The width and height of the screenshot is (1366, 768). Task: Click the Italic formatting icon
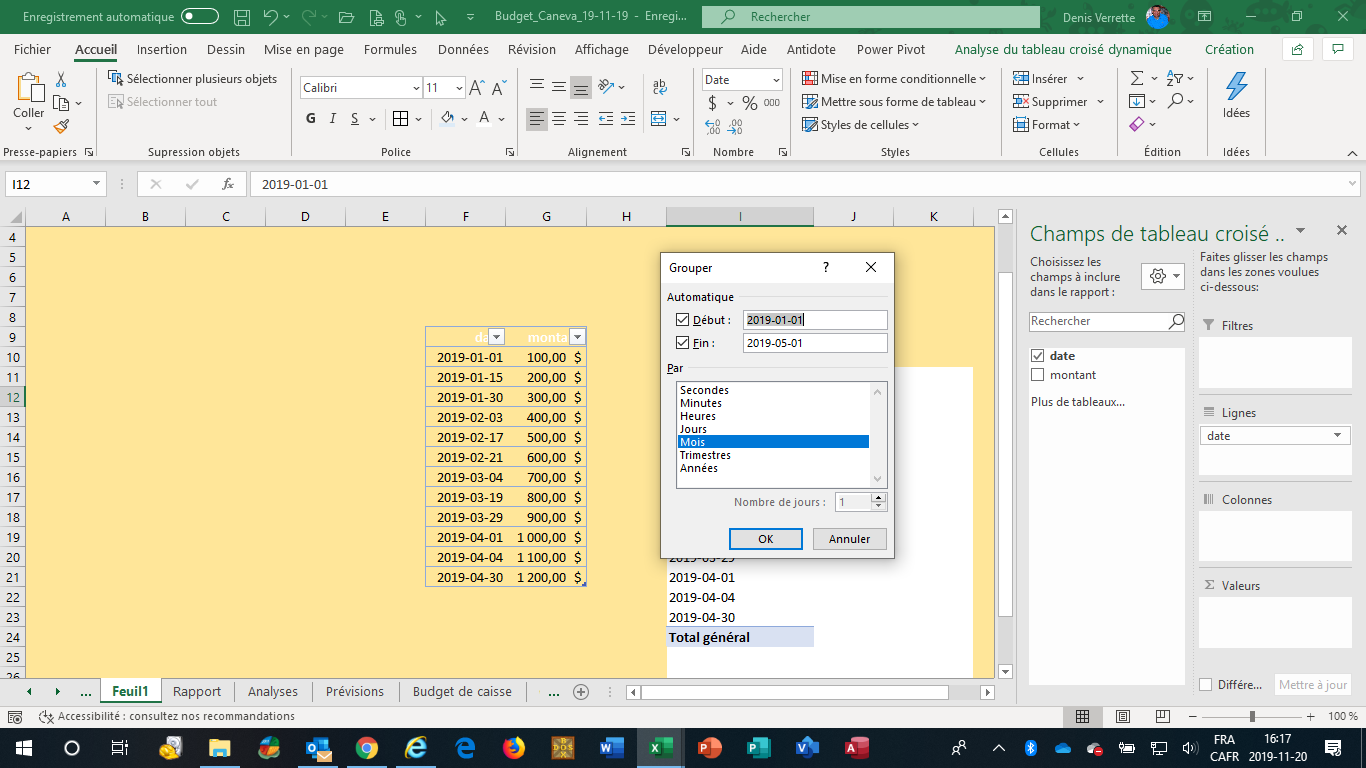333,119
